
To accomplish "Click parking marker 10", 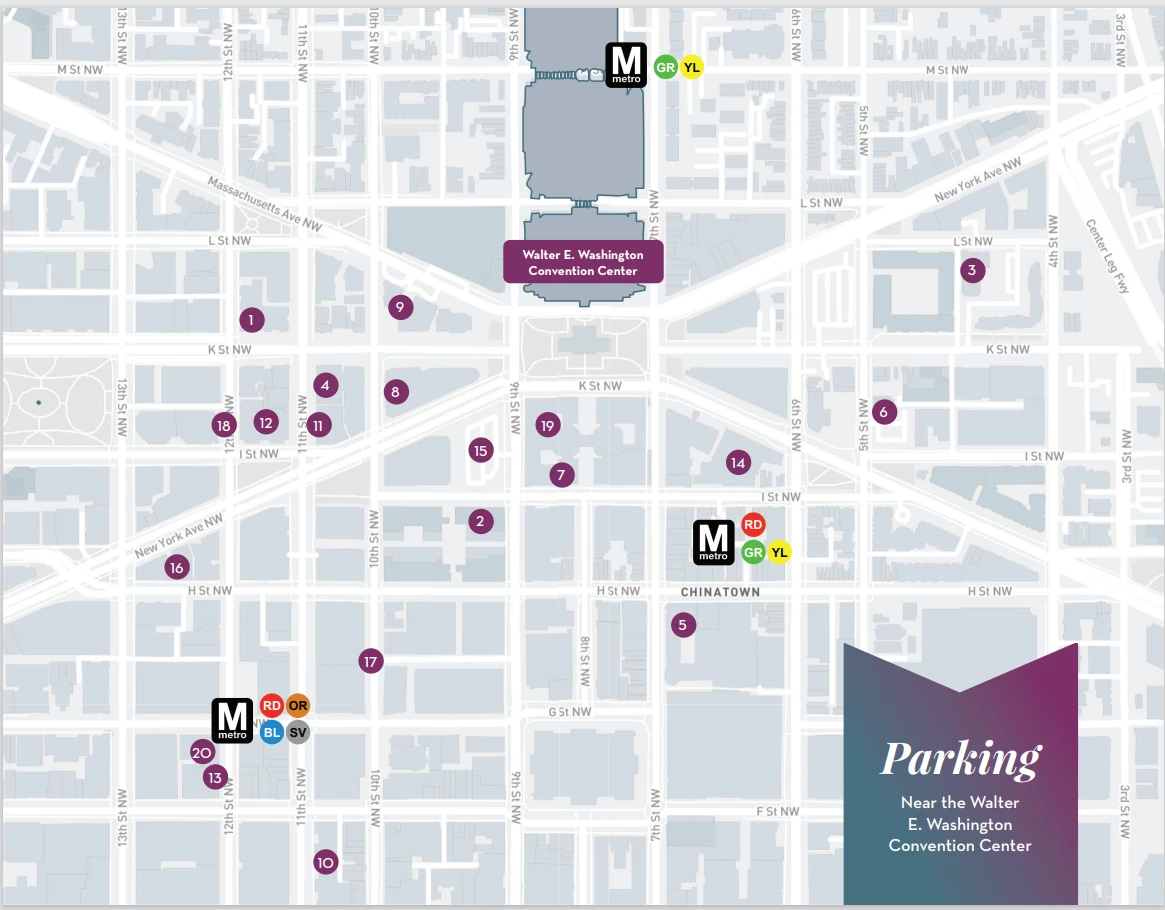I will coord(325,862).
